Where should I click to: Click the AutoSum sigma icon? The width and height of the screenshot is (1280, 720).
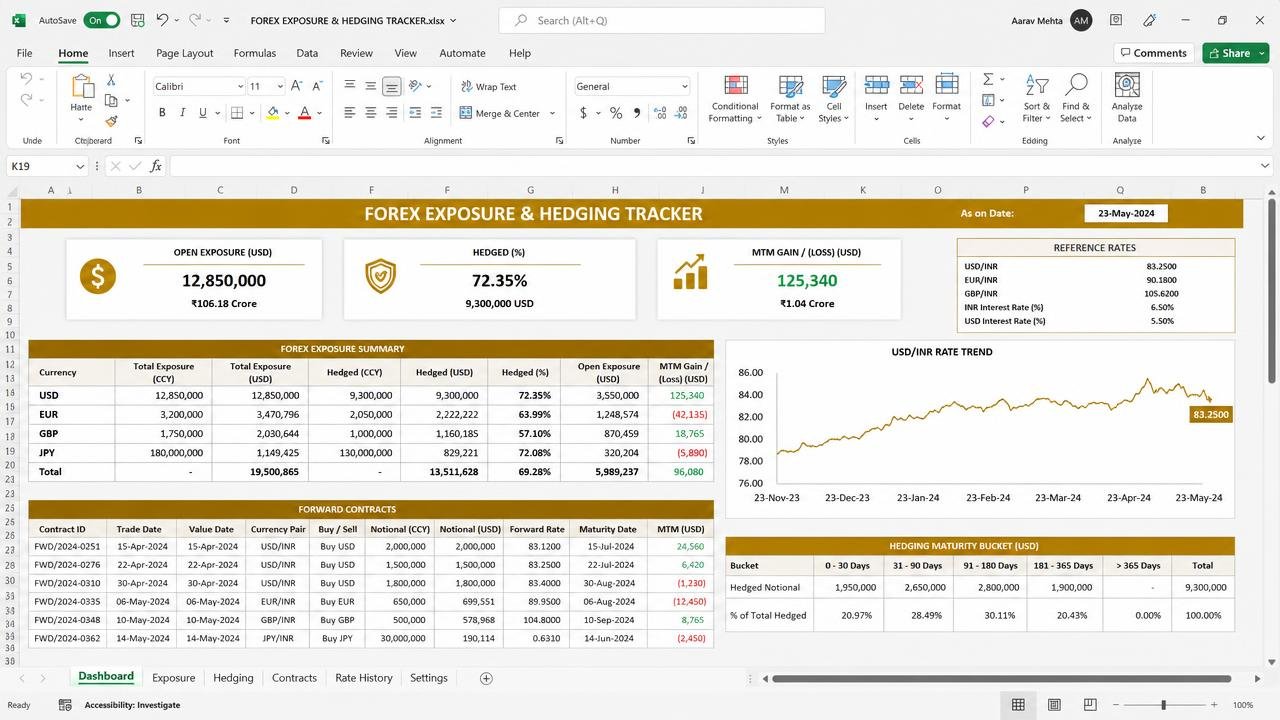988,79
